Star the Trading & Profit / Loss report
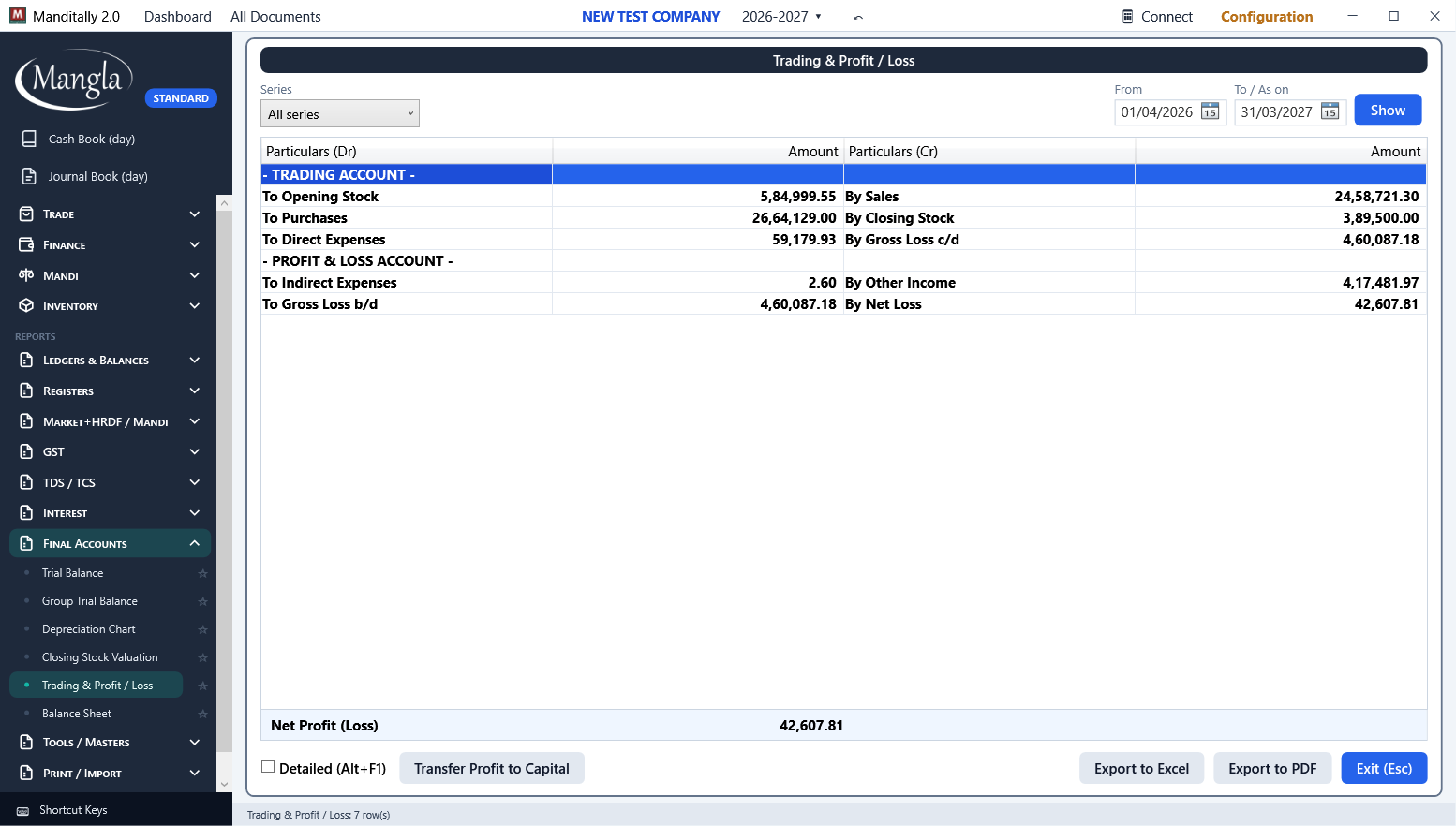This screenshot has width=1456, height=826. pos(202,686)
